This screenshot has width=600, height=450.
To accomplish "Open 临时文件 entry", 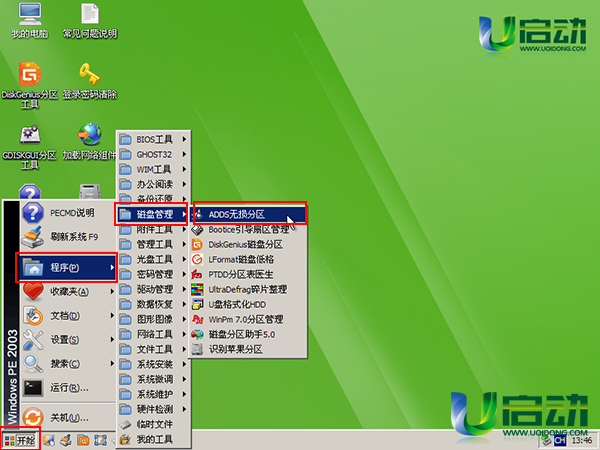I will click(x=153, y=424).
